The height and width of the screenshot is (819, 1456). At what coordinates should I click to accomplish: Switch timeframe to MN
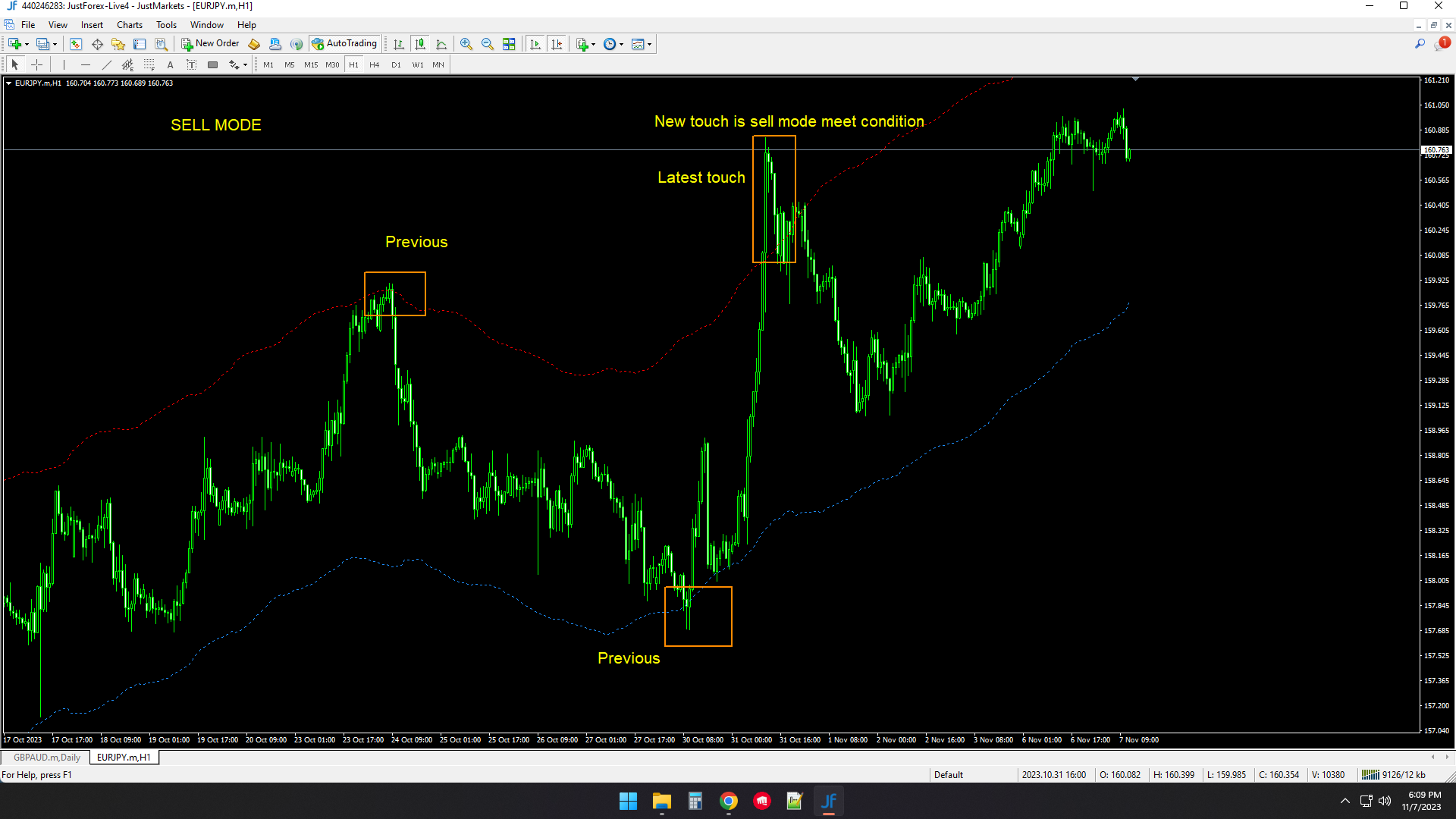[x=438, y=65]
